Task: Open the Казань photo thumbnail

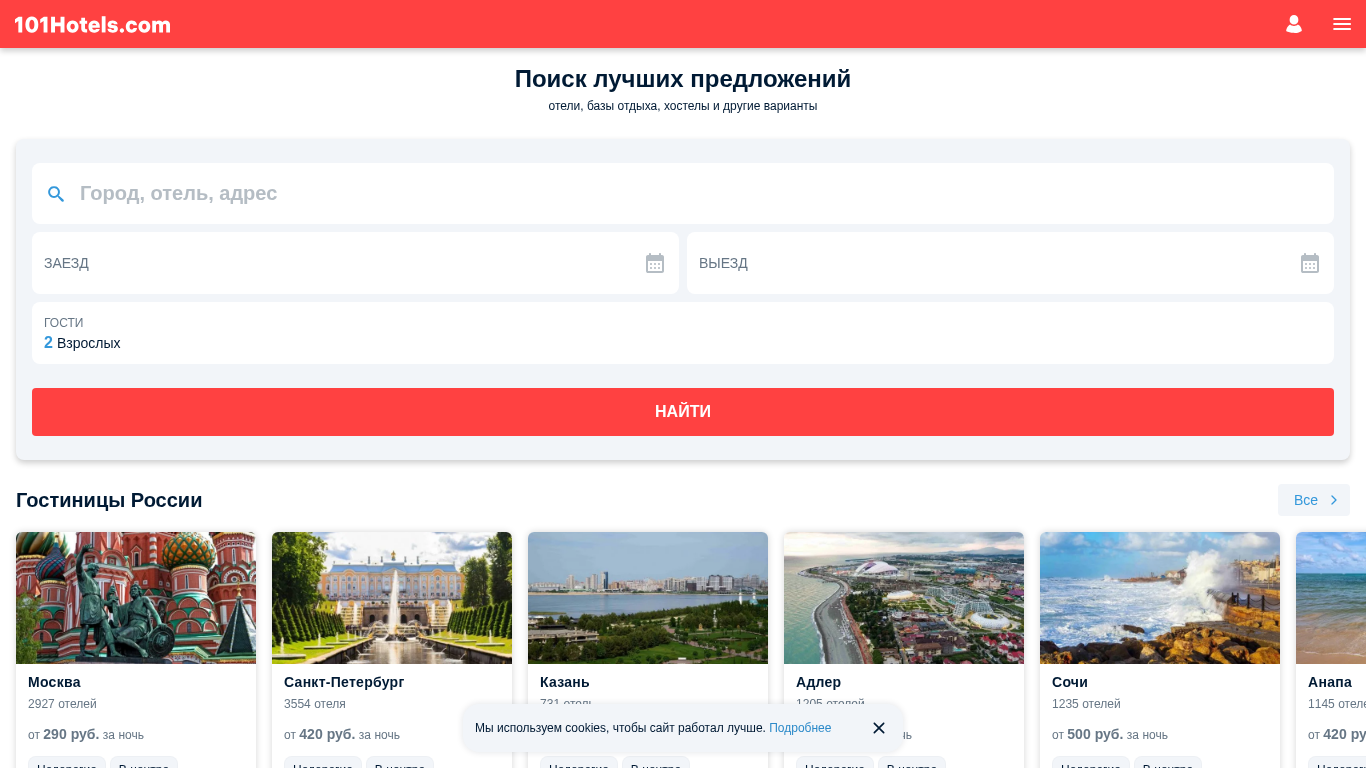Action: [648, 598]
